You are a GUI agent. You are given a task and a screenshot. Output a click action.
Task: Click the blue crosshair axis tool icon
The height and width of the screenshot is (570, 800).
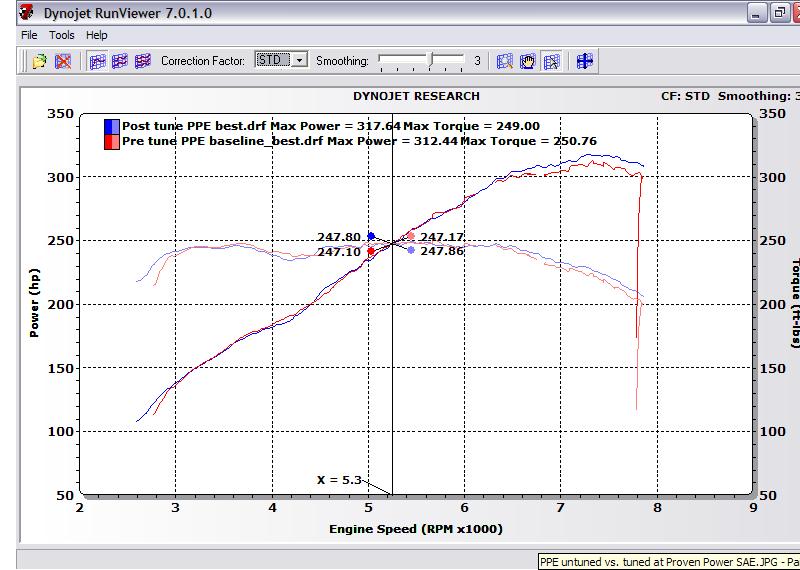pos(585,62)
